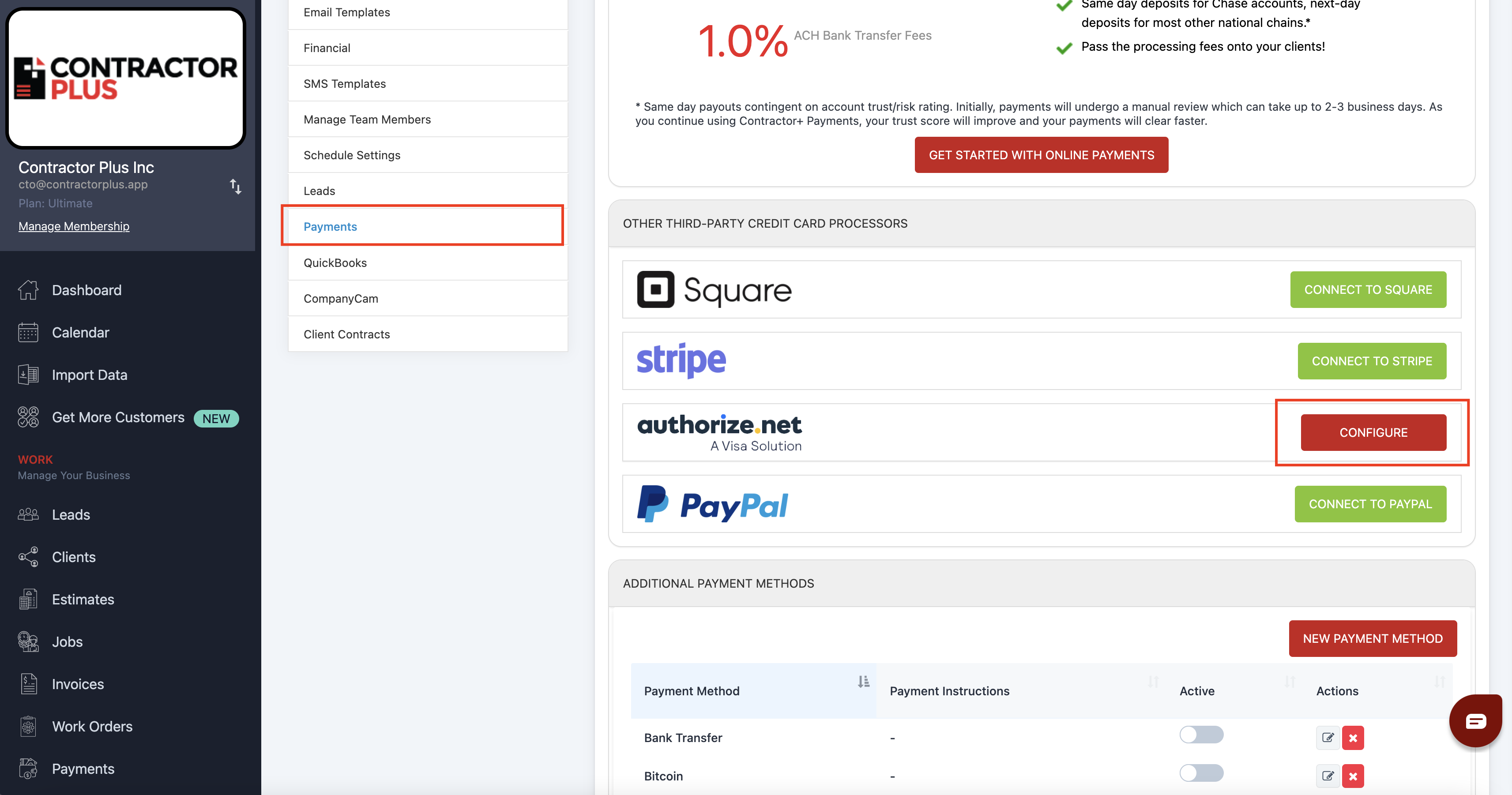Switch company with the up-down arrows

click(235, 187)
